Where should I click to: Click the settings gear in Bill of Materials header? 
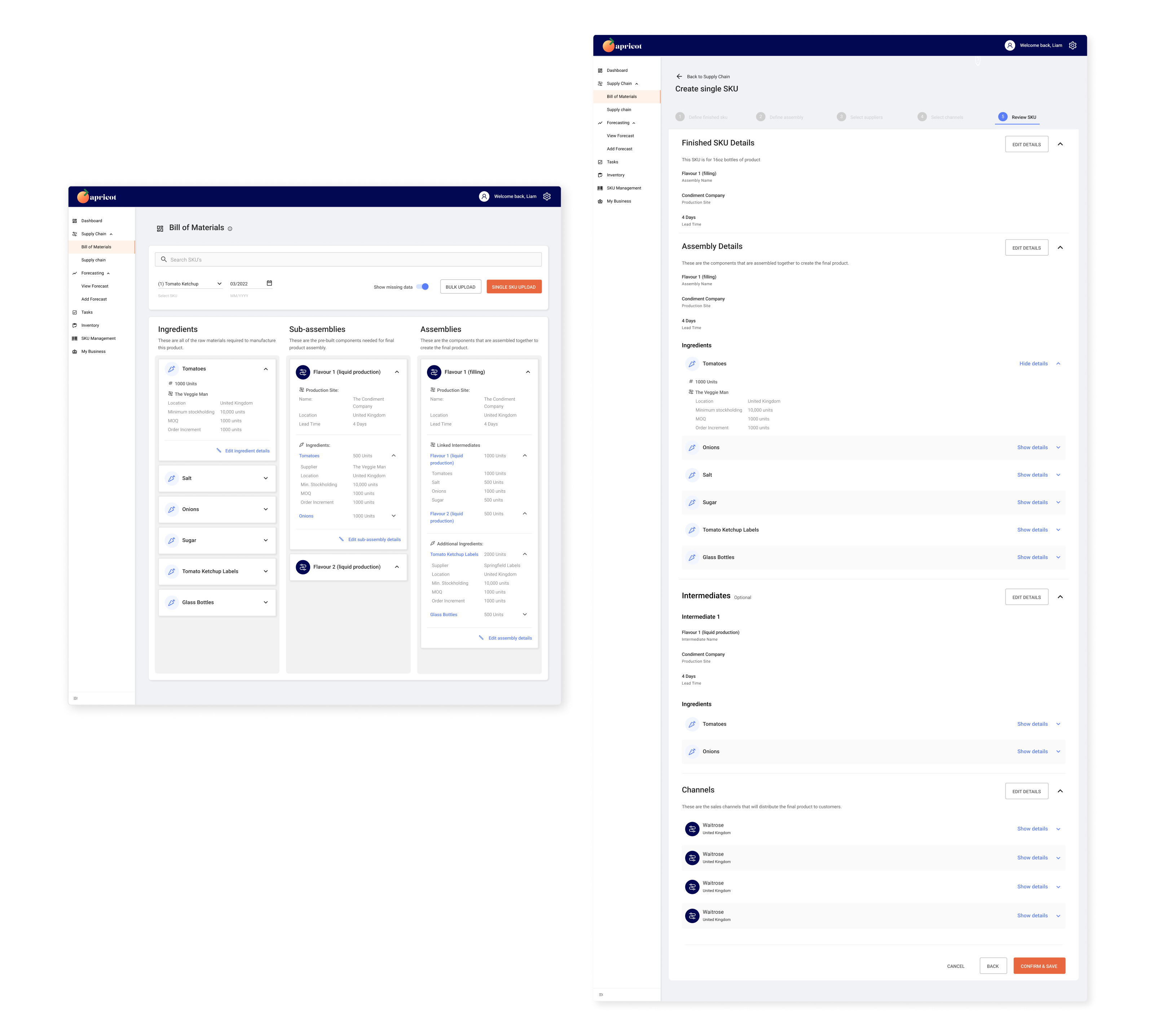[547, 196]
